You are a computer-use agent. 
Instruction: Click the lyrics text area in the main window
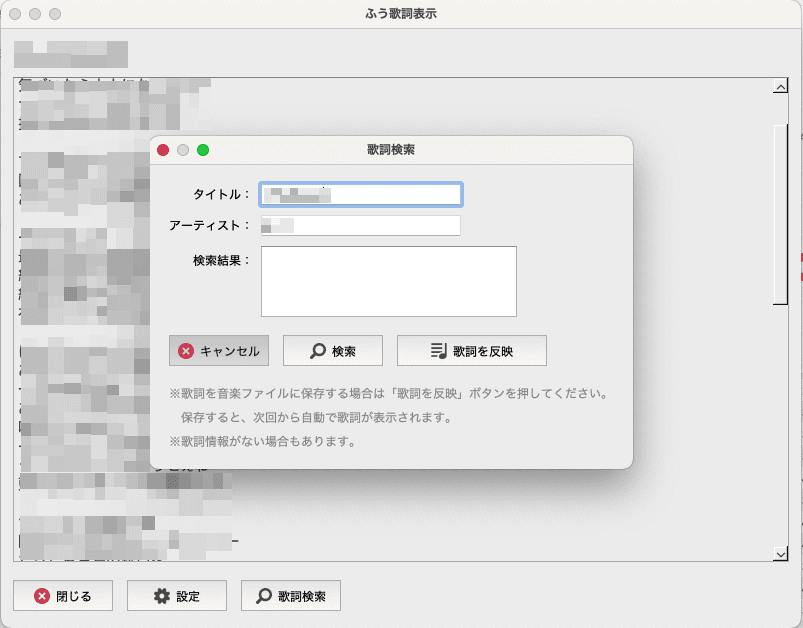[x=400, y=520]
